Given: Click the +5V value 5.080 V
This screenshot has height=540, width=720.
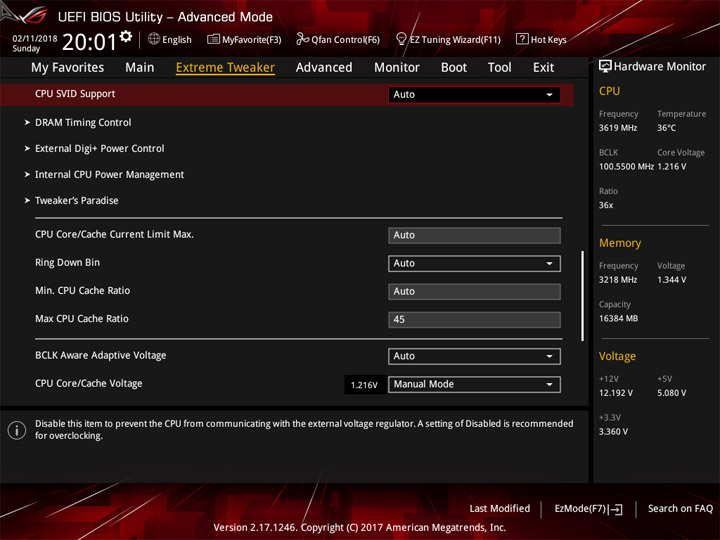Looking at the screenshot, I should (671, 393).
